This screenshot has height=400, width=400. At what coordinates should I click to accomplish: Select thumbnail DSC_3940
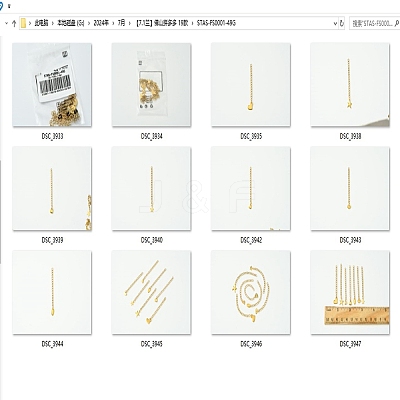click(x=151, y=189)
